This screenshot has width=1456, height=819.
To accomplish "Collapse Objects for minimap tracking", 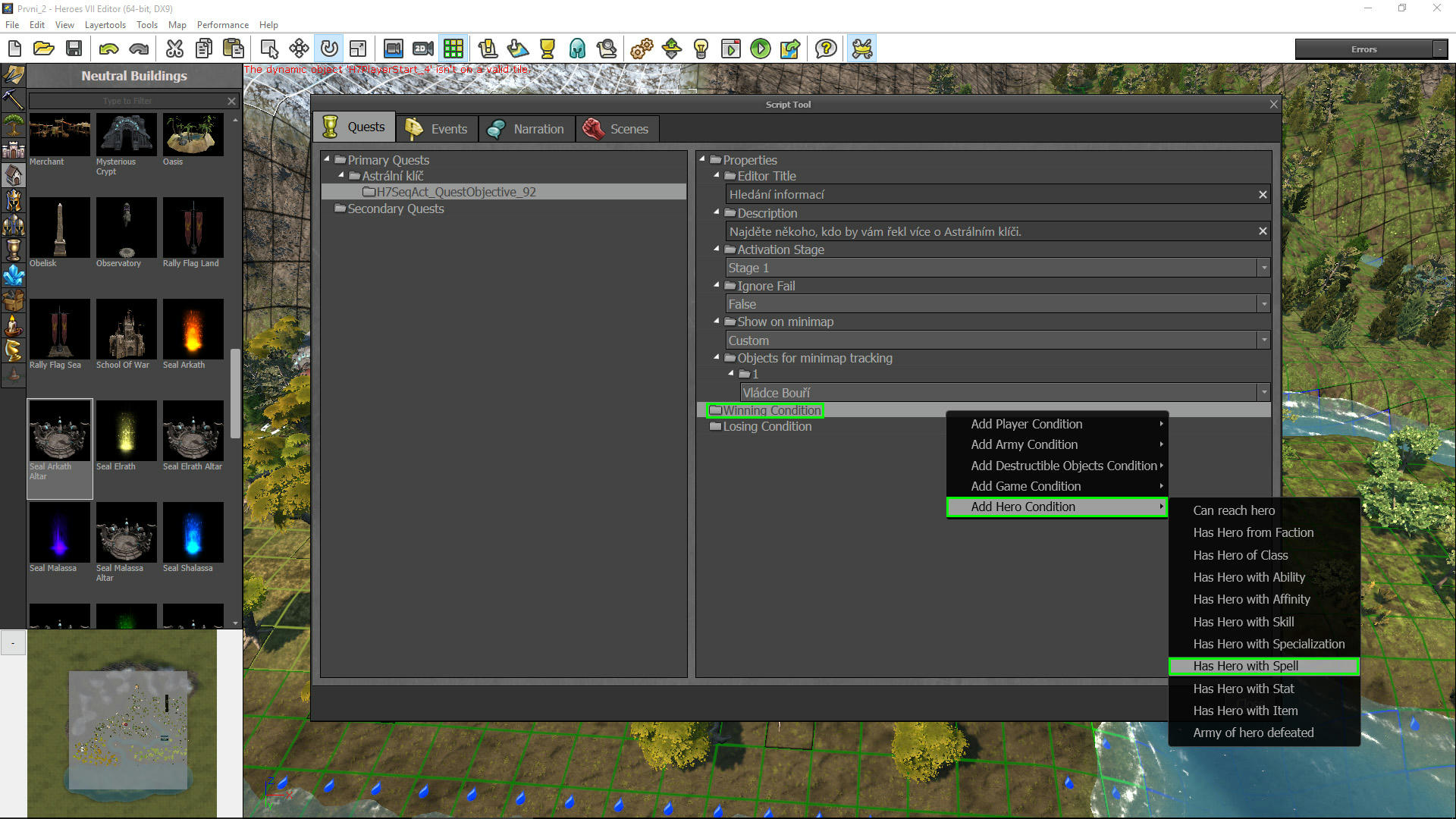I will pyautogui.click(x=717, y=357).
